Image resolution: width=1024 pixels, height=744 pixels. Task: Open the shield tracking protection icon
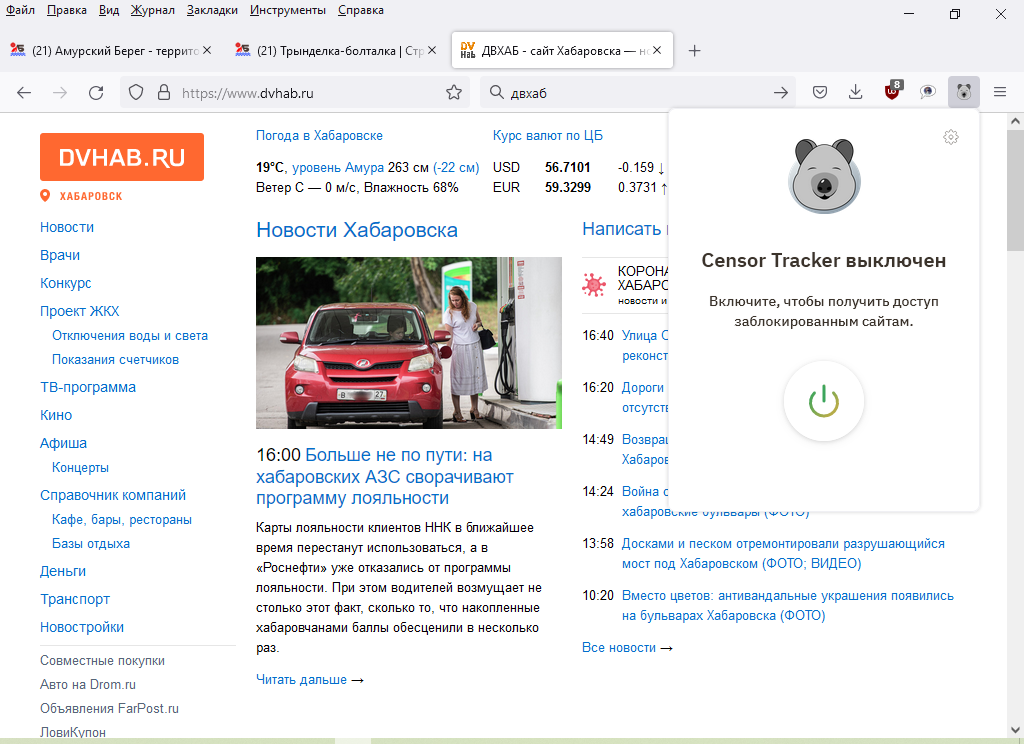(136, 93)
